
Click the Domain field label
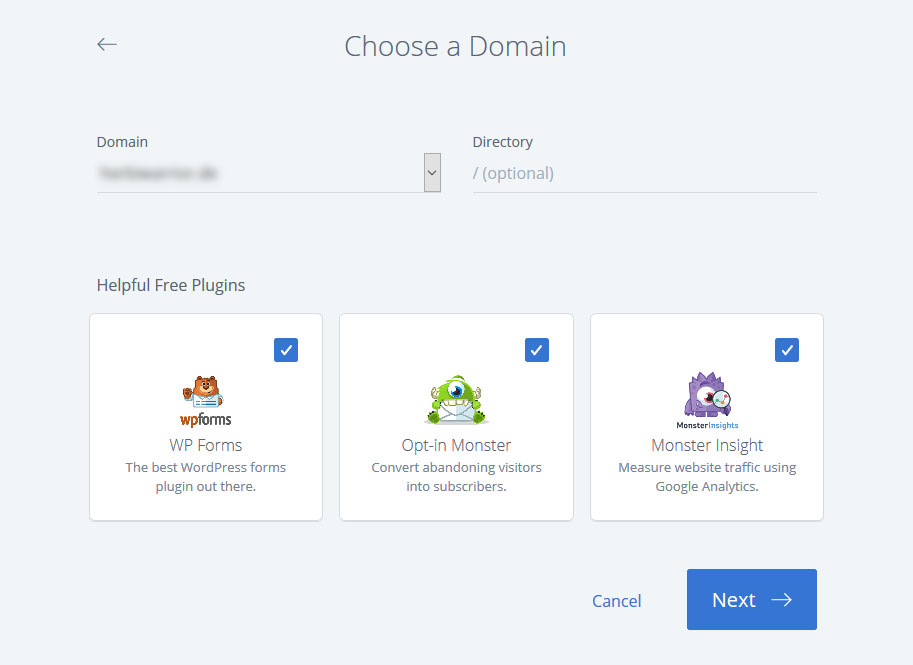[x=122, y=142]
